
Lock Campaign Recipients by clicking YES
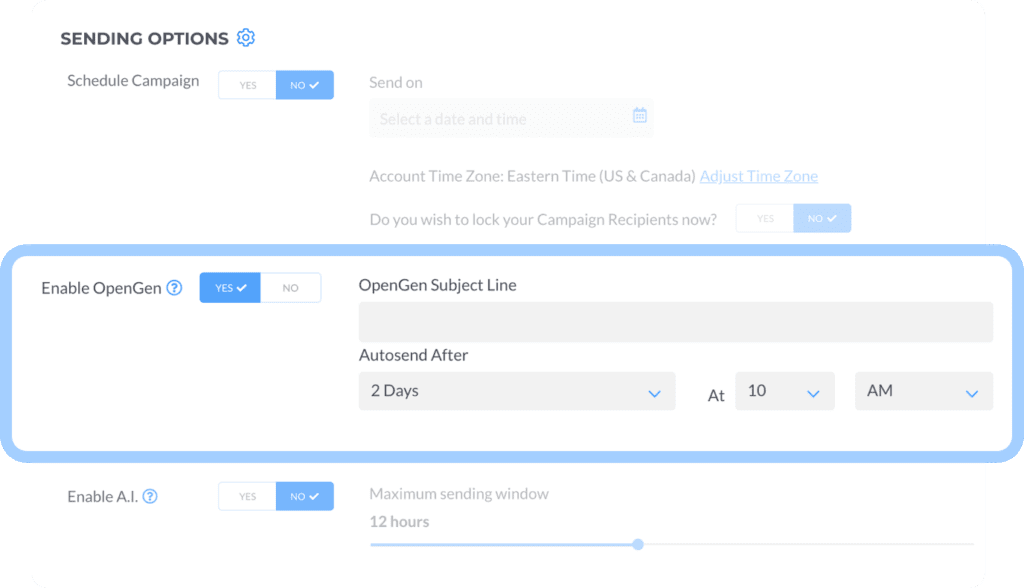pos(764,218)
